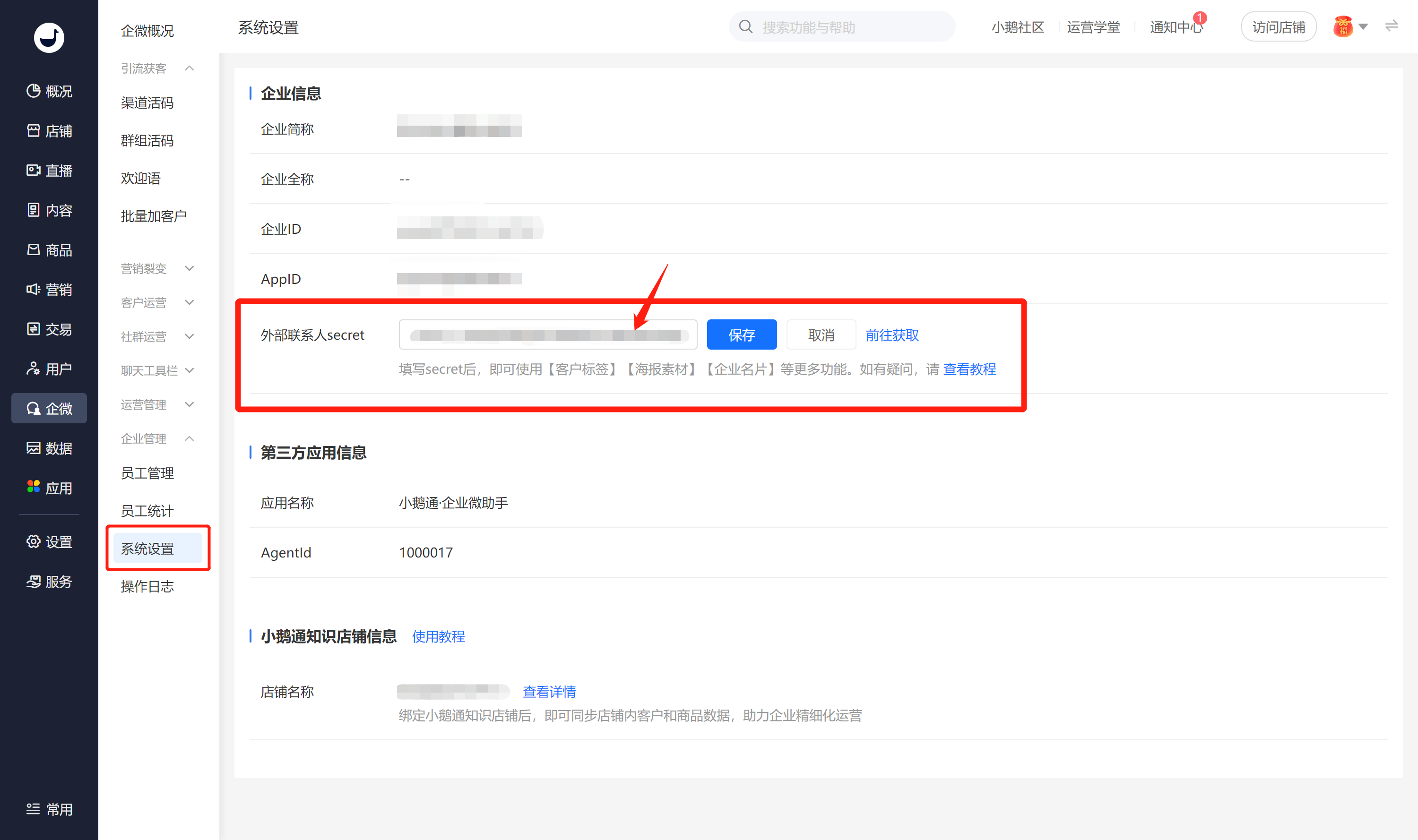Expand the 客户运营 menu group
Image resolution: width=1418 pixels, height=840 pixels.
tap(157, 302)
